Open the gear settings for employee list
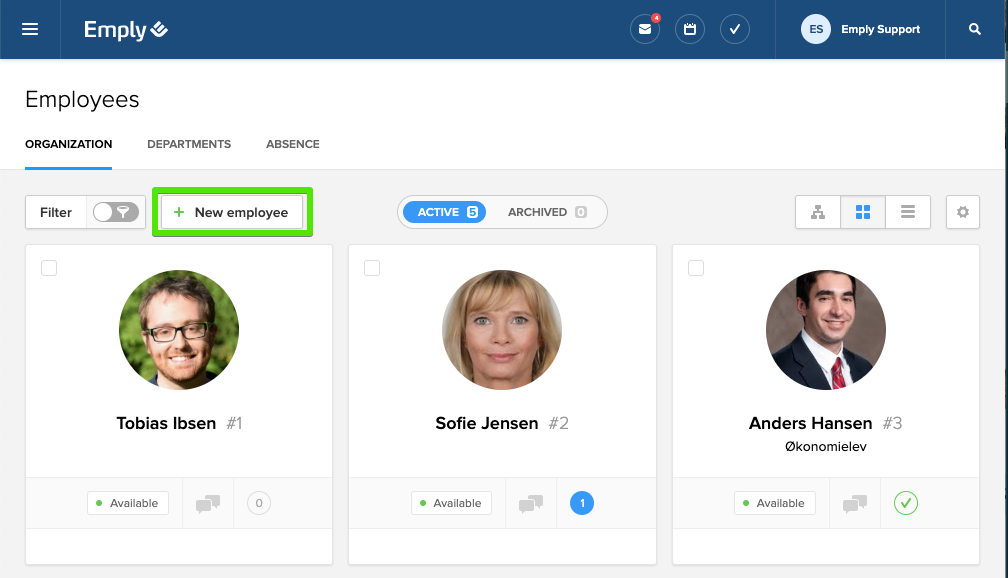The height and width of the screenshot is (578, 1008). point(963,212)
